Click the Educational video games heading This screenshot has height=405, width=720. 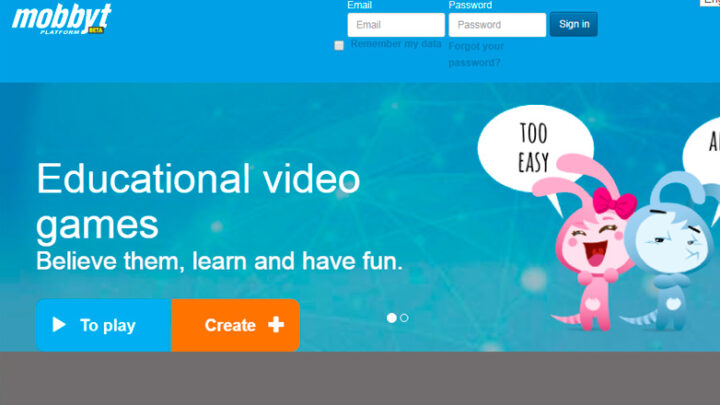(198, 201)
